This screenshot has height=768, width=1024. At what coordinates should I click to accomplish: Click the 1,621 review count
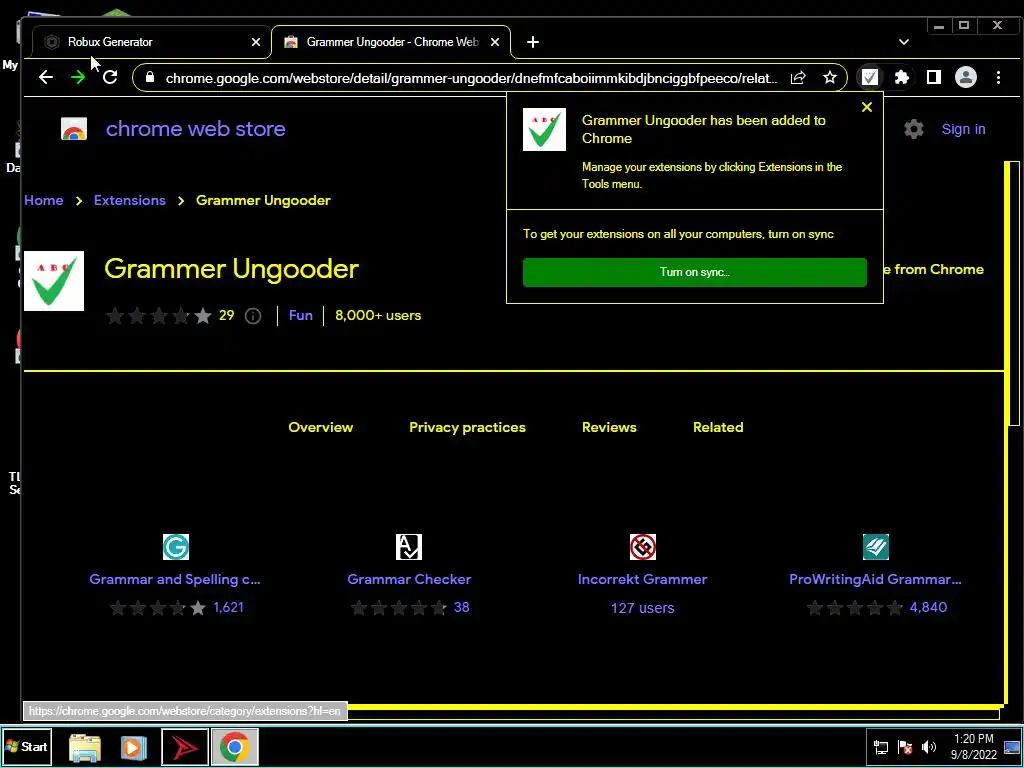pos(229,607)
